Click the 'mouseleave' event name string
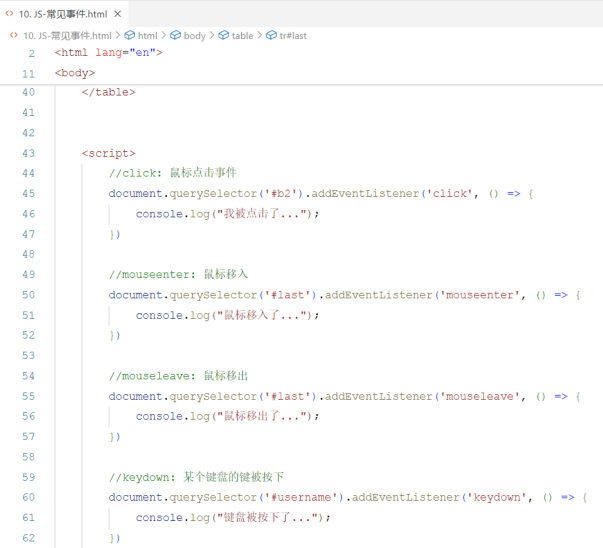 (479, 396)
